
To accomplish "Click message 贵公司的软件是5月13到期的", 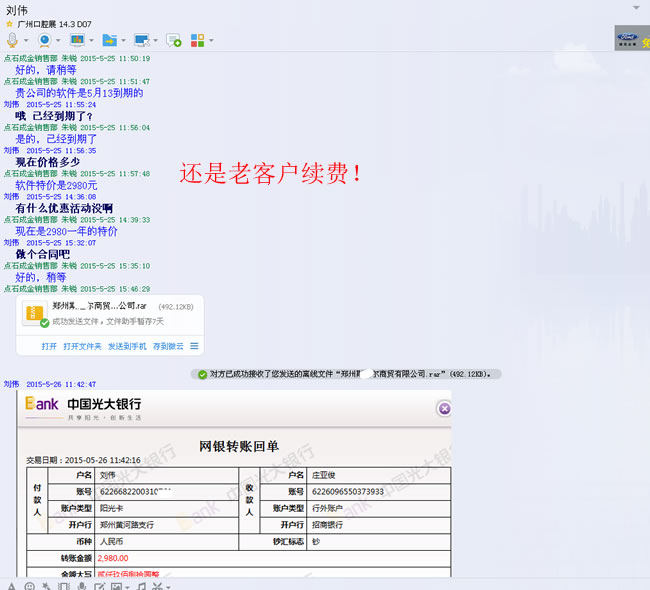I will 79,93.
